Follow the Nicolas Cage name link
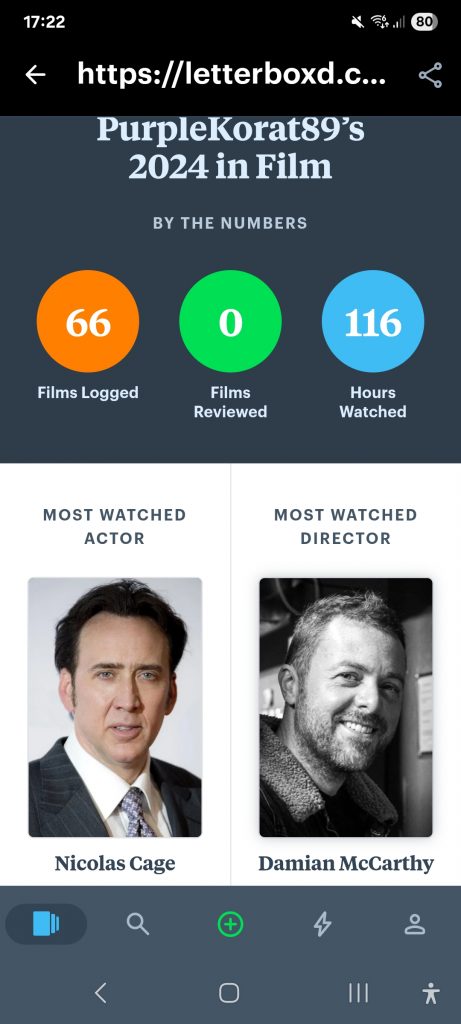The image size is (461, 1024). point(115,863)
